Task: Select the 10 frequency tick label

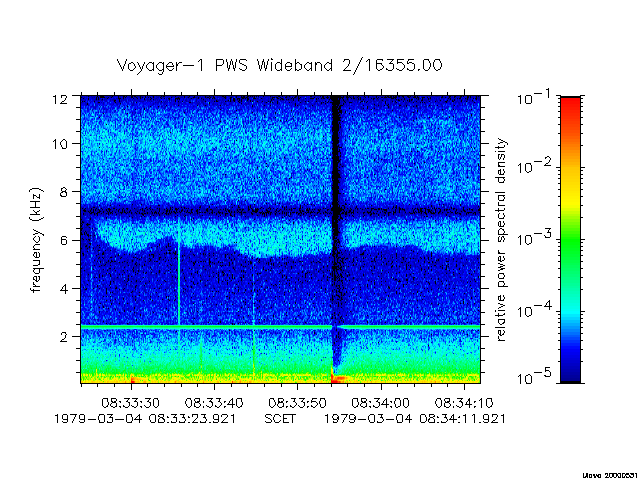Action: 60,144
